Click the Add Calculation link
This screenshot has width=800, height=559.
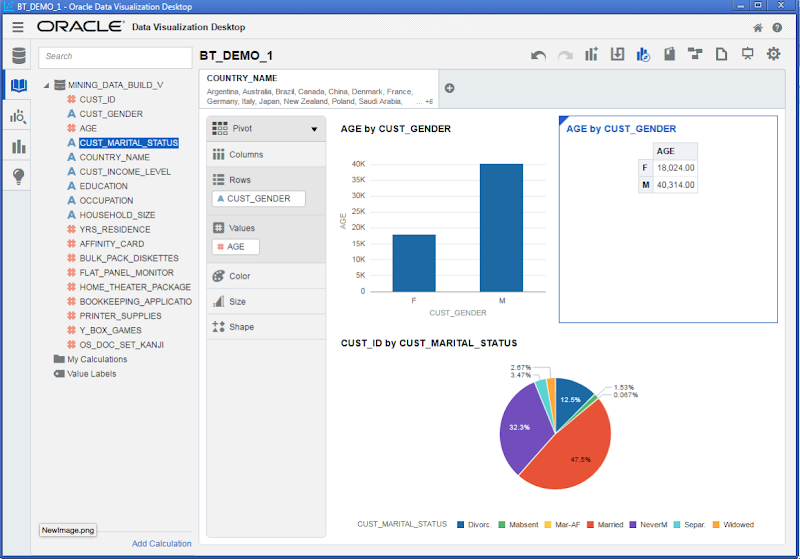pos(162,544)
